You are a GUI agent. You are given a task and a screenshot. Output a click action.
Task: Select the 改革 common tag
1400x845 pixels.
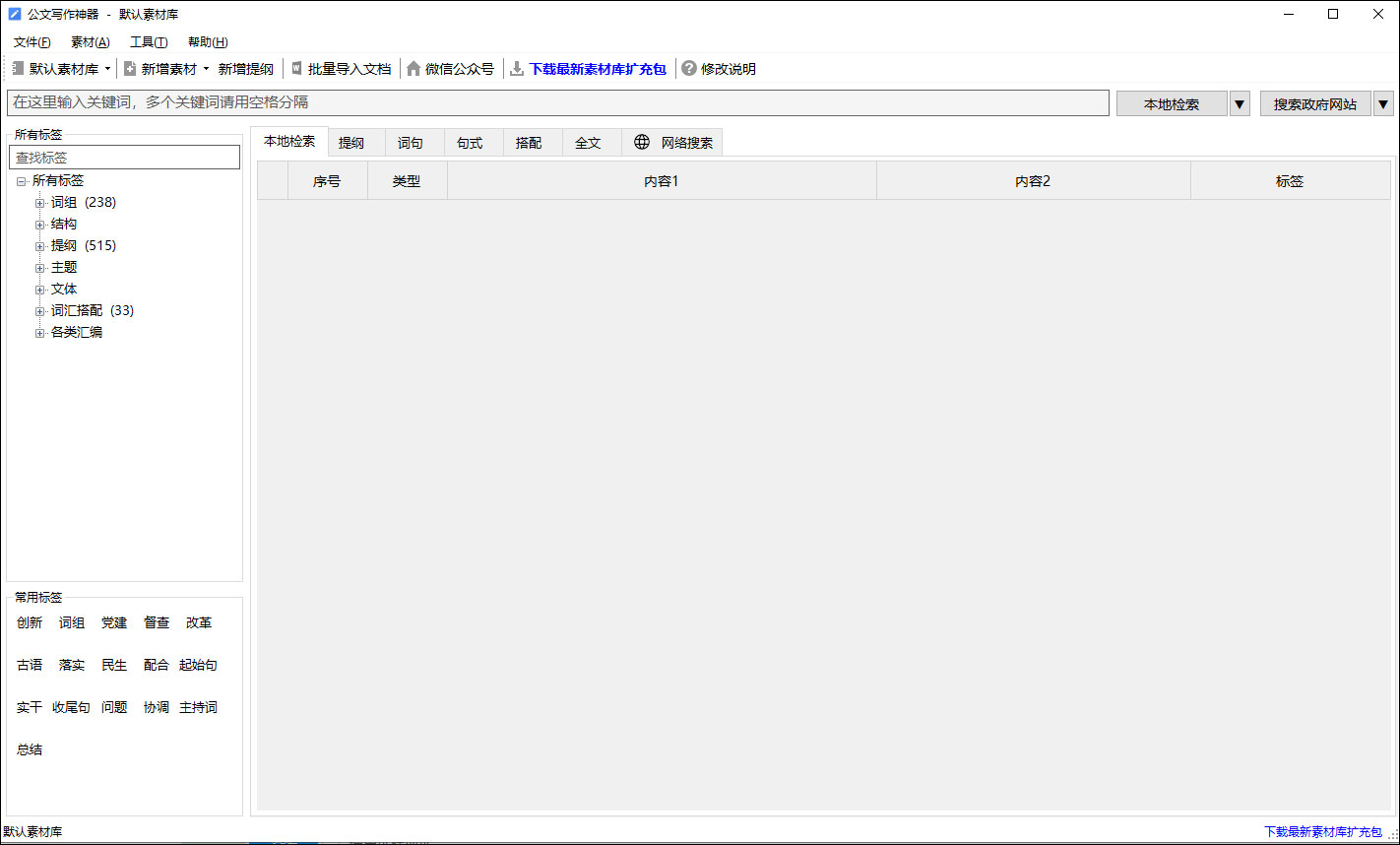point(199,622)
